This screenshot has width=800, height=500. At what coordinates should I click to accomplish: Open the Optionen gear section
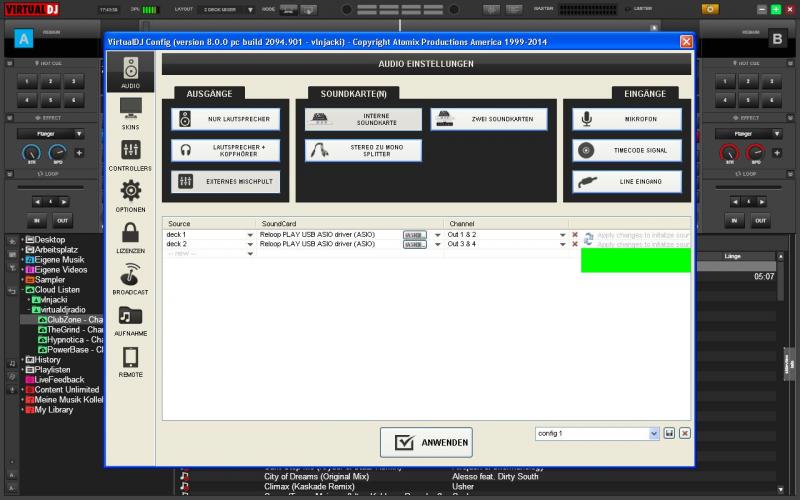[131, 196]
